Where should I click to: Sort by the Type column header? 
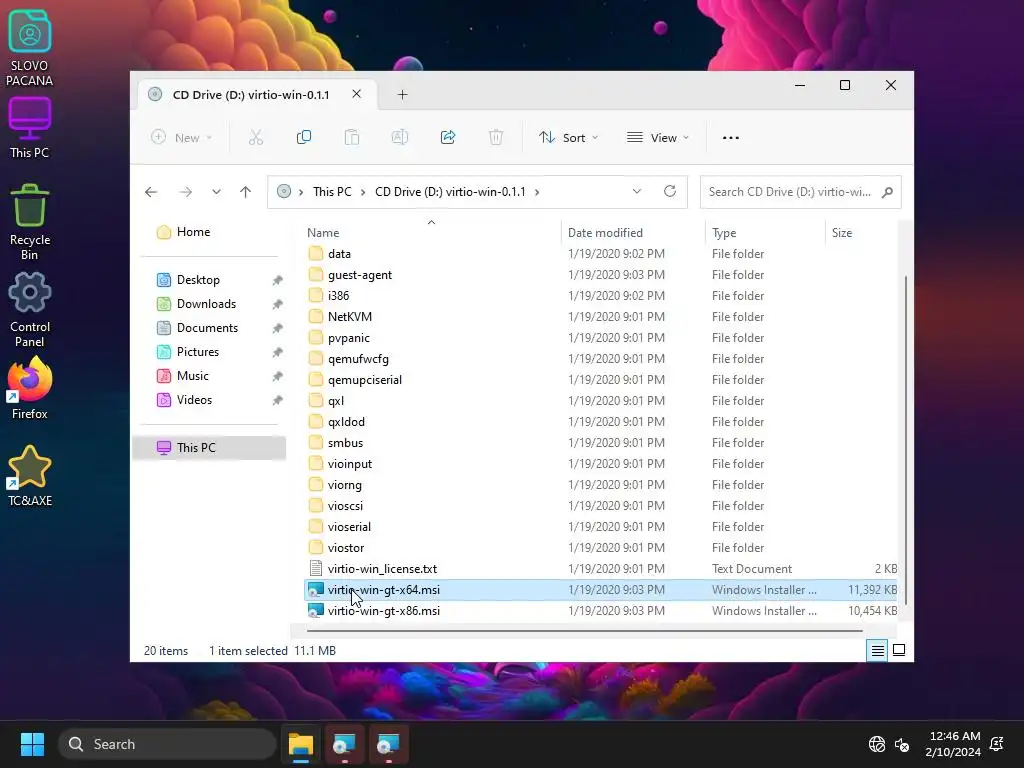click(765, 232)
